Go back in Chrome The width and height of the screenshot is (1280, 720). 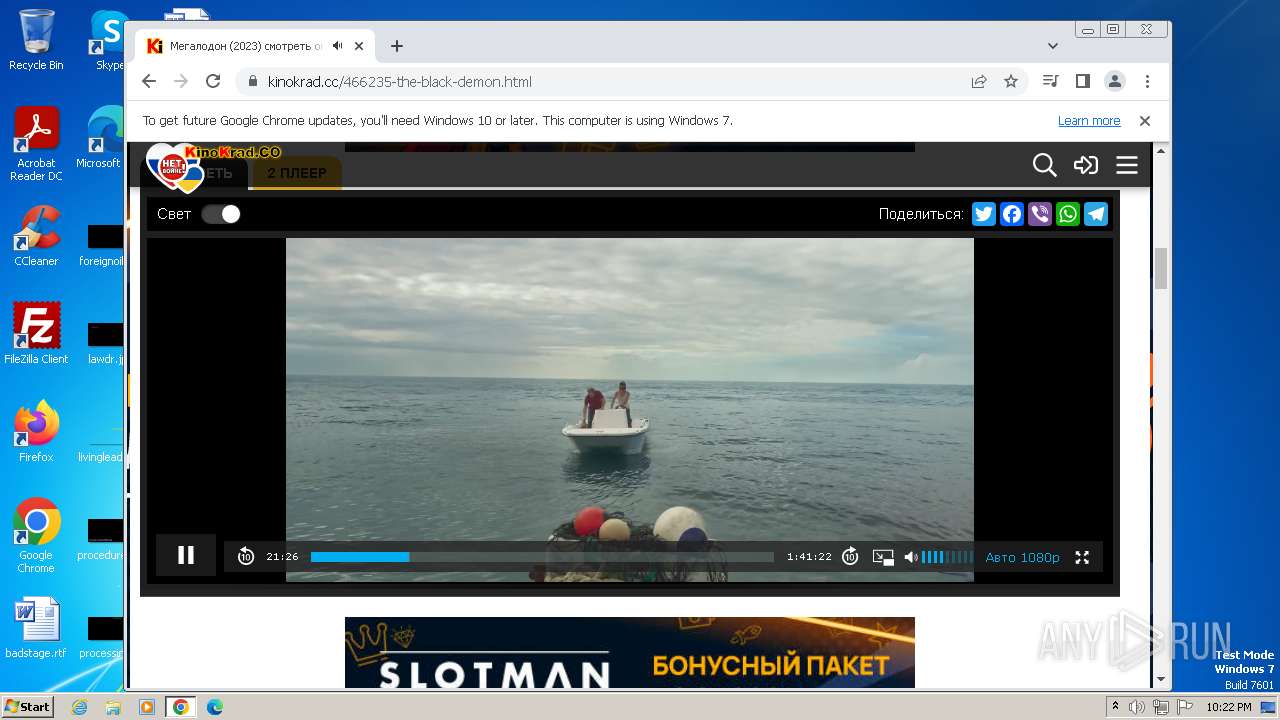click(149, 82)
